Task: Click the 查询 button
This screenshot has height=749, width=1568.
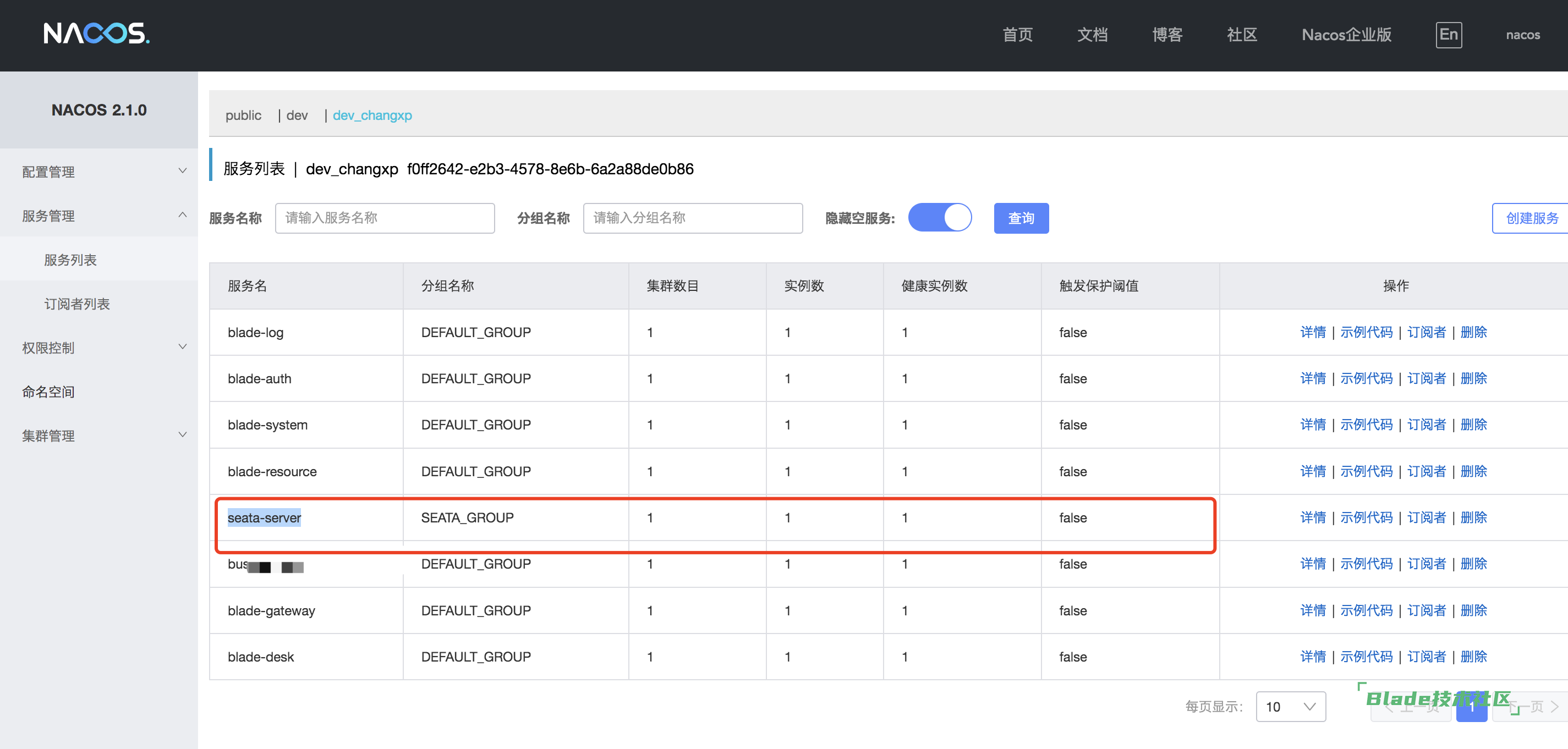Action: tap(1021, 218)
